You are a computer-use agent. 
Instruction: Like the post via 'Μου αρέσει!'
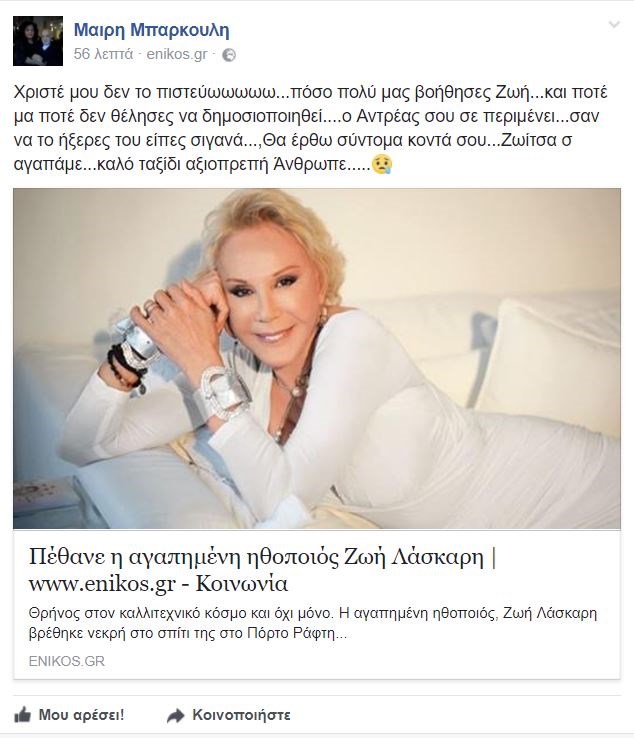(81, 715)
